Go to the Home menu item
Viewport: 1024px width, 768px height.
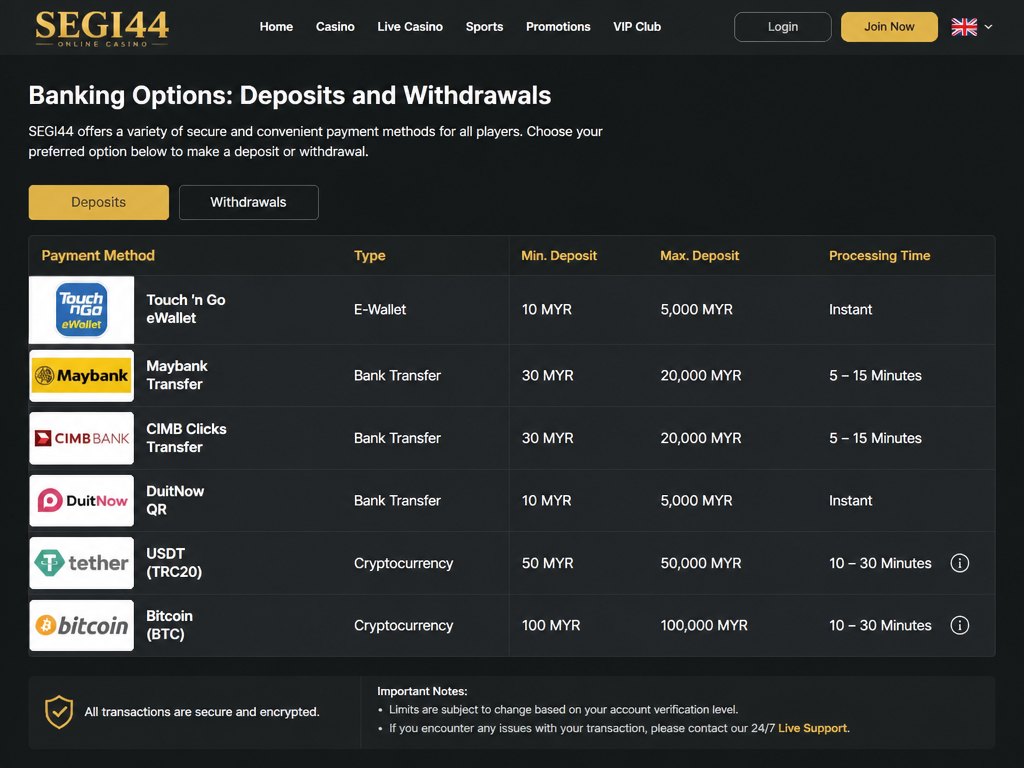click(276, 27)
